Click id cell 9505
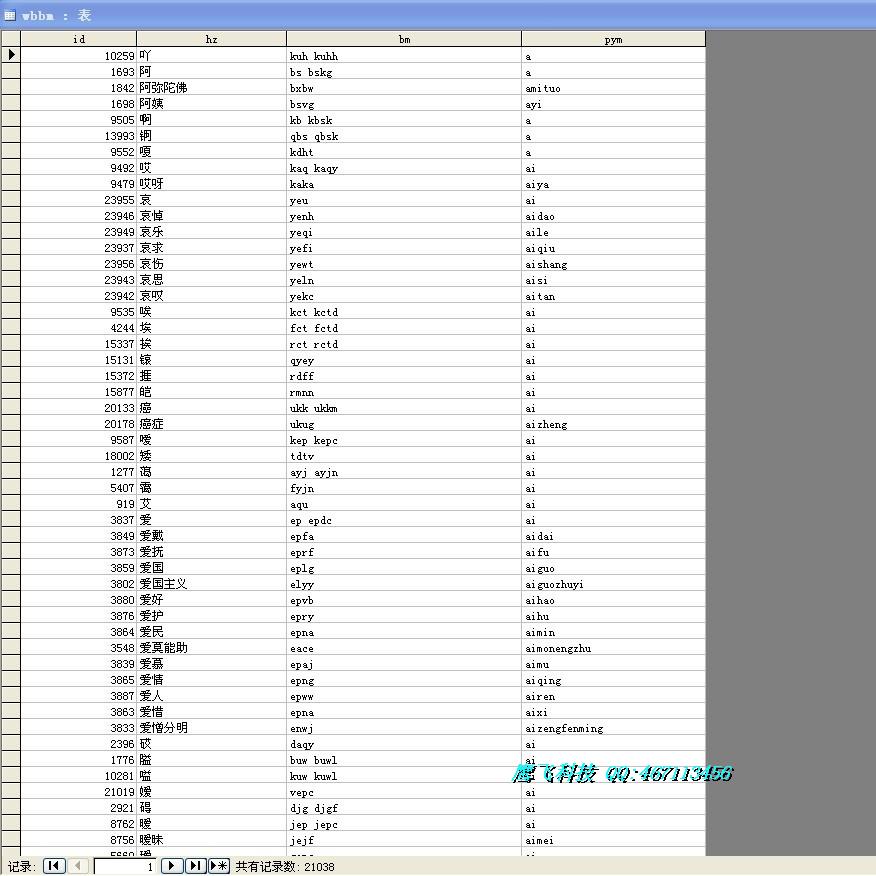Image resolution: width=876 pixels, height=876 pixels. coord(79,120)
